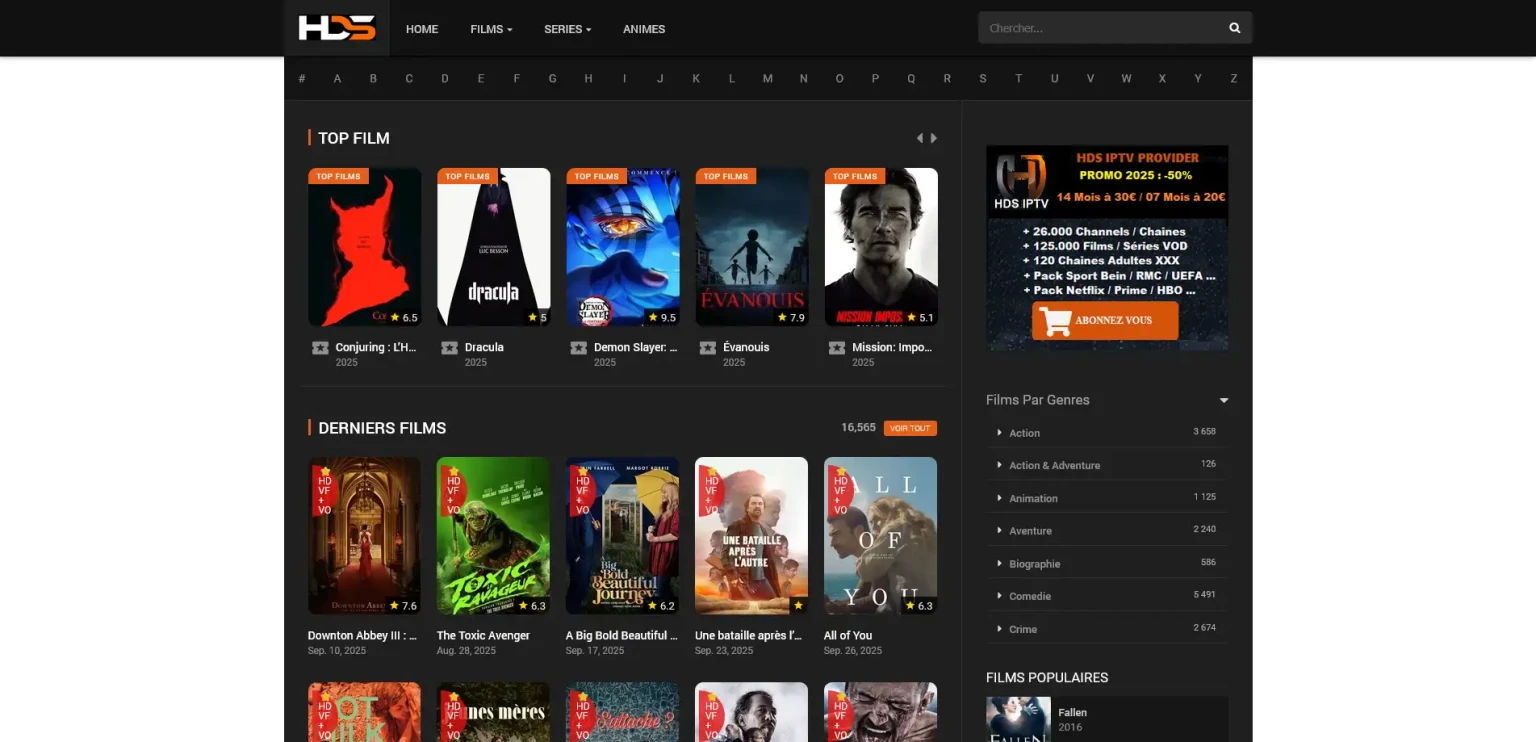Click the 16,565 films count
Viewport: 1536px width, 742px height.
pos(858,428)
